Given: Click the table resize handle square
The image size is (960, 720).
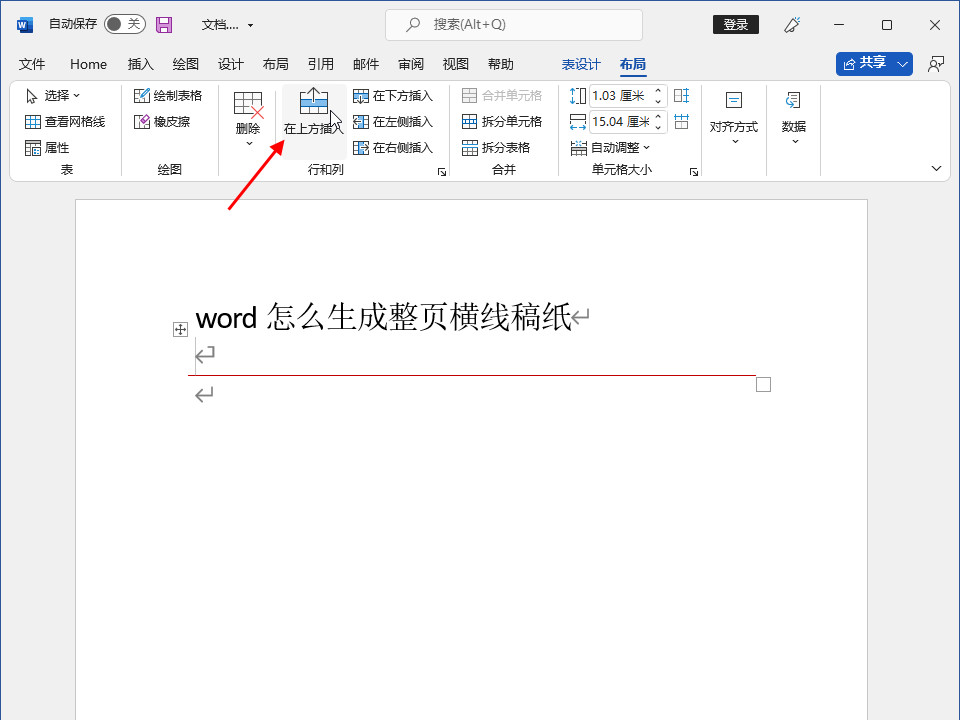Looking at the screenshot, I should [x=763, y=384].
